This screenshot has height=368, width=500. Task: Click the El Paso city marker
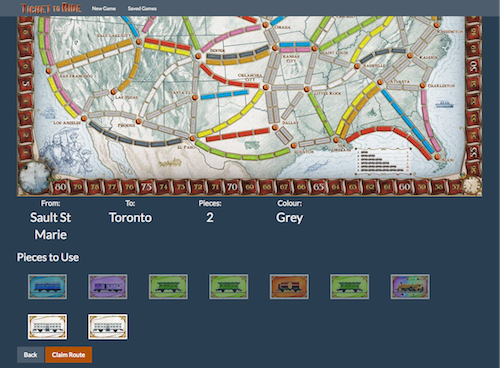[192, 138]
